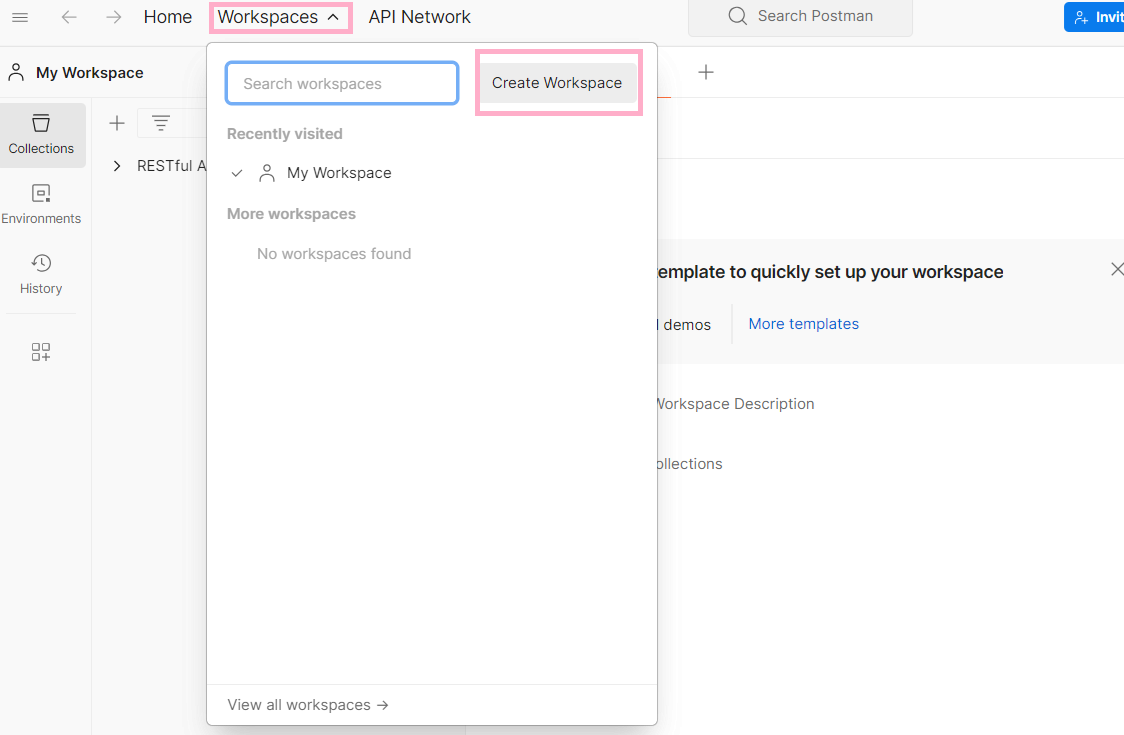The image size is (1124, 735).
Task: Go back with the left arrow
Action: (69, 17)
